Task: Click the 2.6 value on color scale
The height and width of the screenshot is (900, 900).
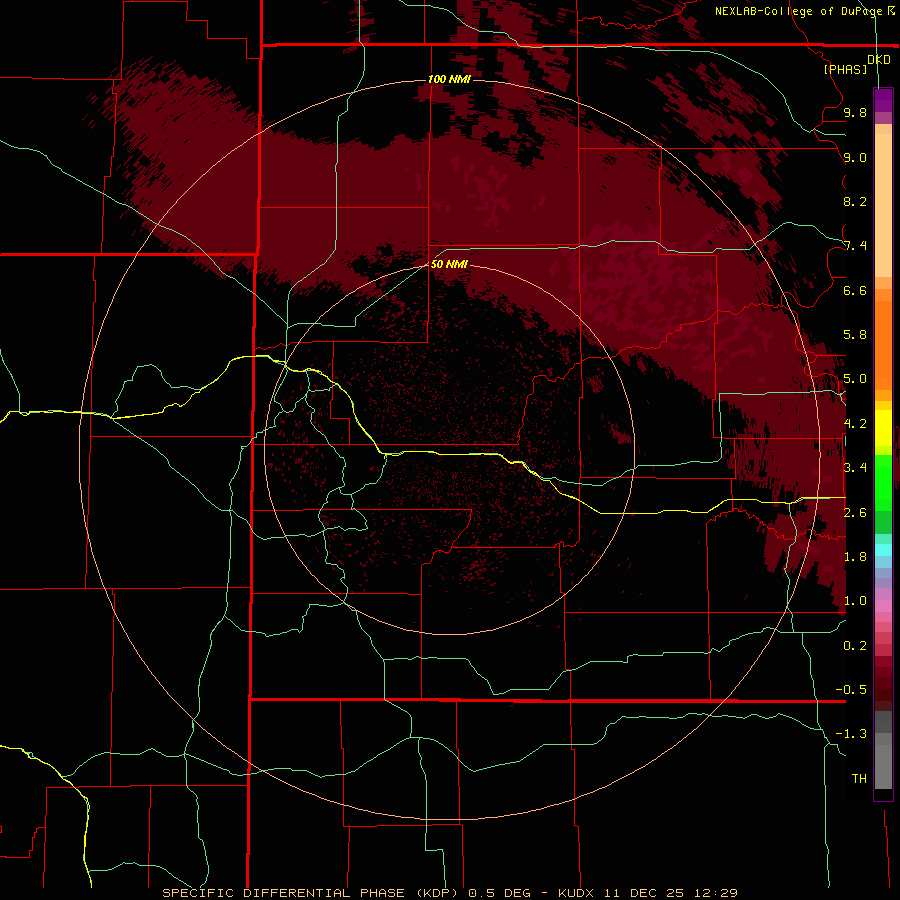Action: coord(855,513)
